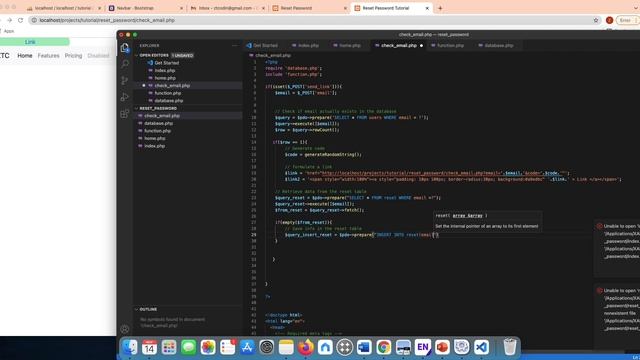
Task: Open the Apps bookmarks shortcut
Action: point(9,31)
